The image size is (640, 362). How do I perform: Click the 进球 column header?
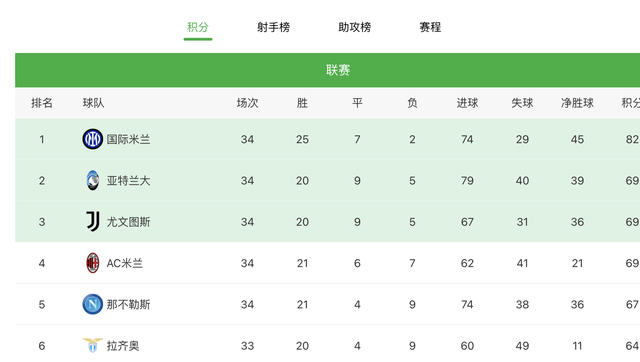(x=467, y=103)
